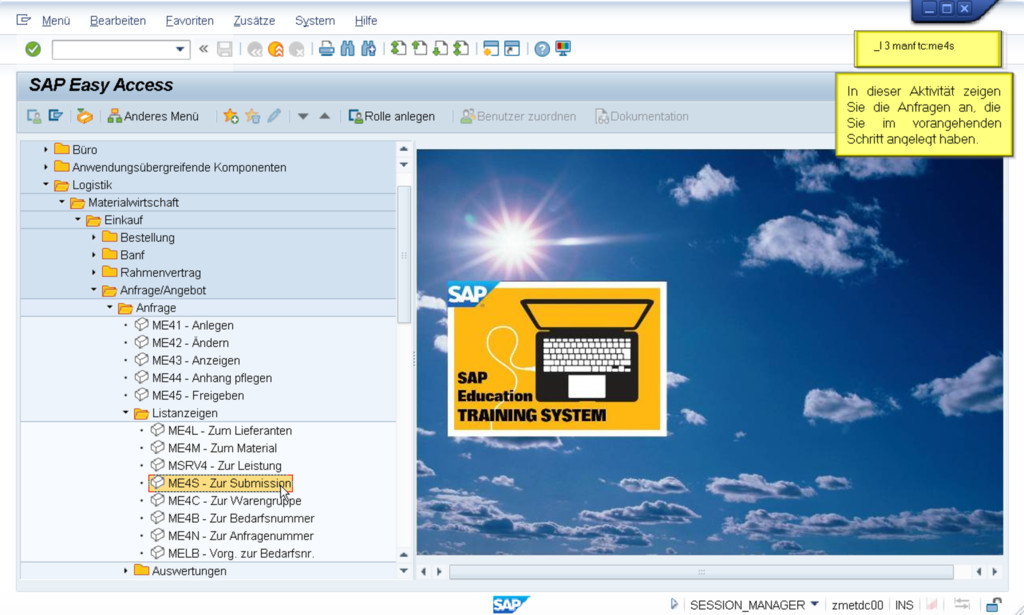Click the Rolle anlegen button
This screenshot has height=615, width=1024.
pos(391,116)
